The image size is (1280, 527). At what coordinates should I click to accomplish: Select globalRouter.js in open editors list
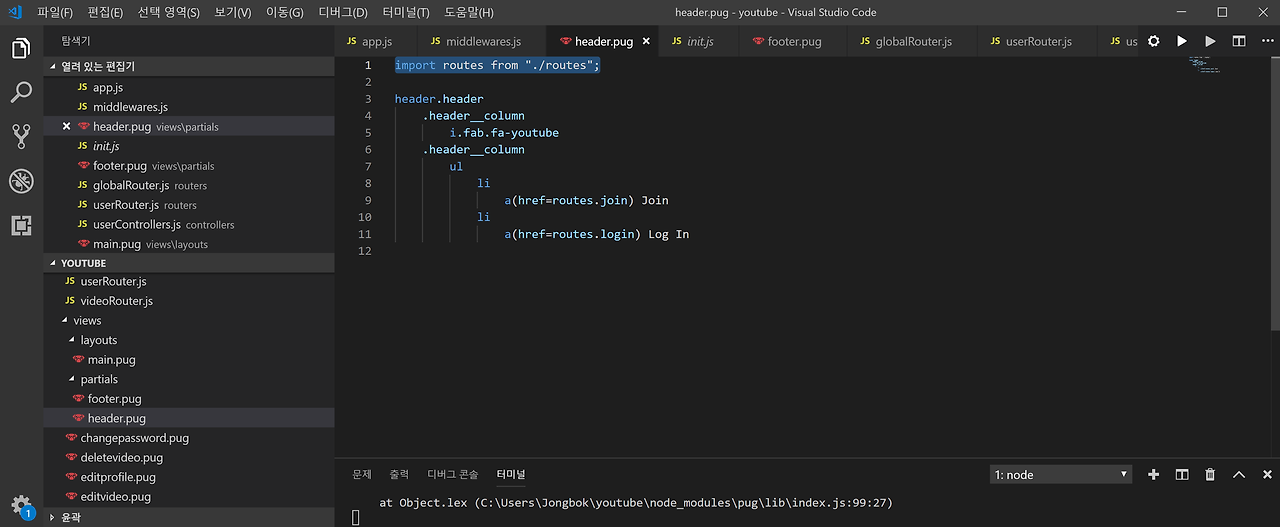[189, 185]
